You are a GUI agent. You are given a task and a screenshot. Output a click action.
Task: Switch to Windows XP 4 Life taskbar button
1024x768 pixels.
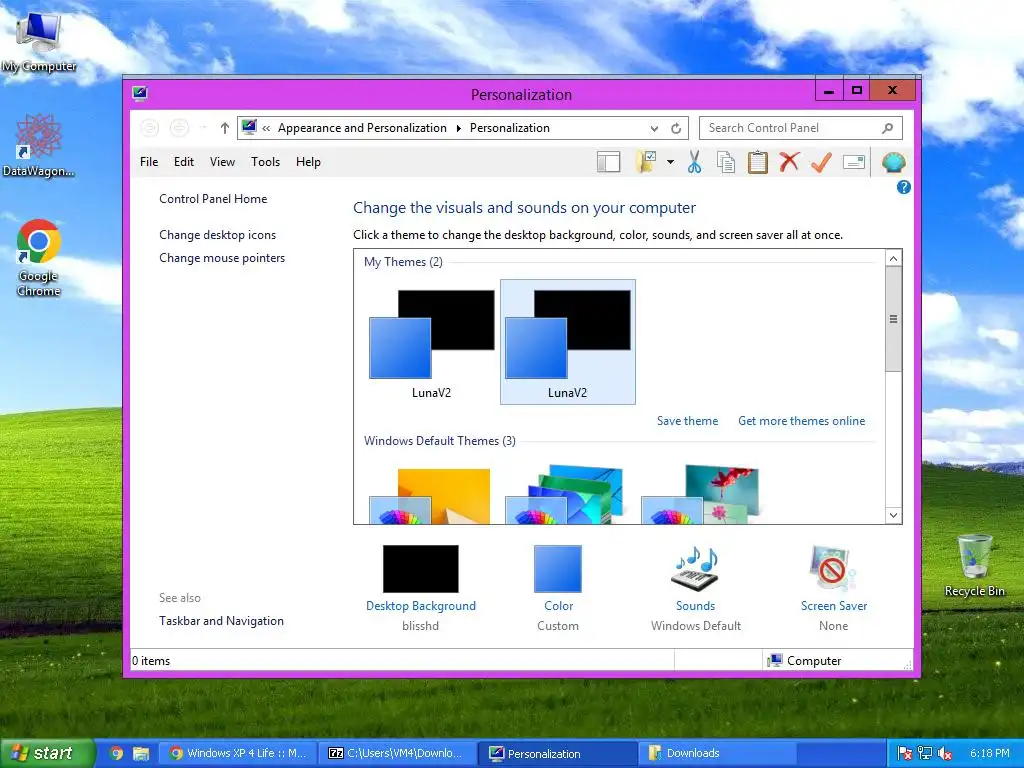coord(238,753)
